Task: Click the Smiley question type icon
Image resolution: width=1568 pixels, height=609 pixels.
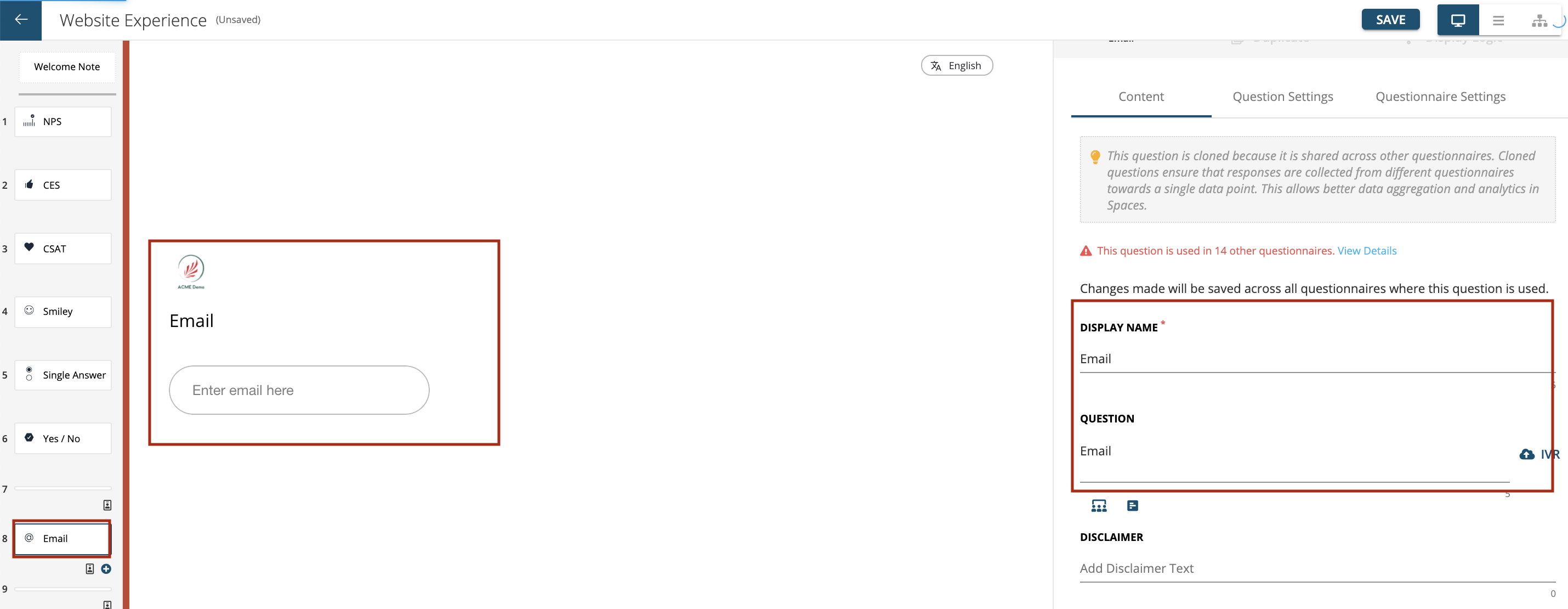Action: (31, 311)
